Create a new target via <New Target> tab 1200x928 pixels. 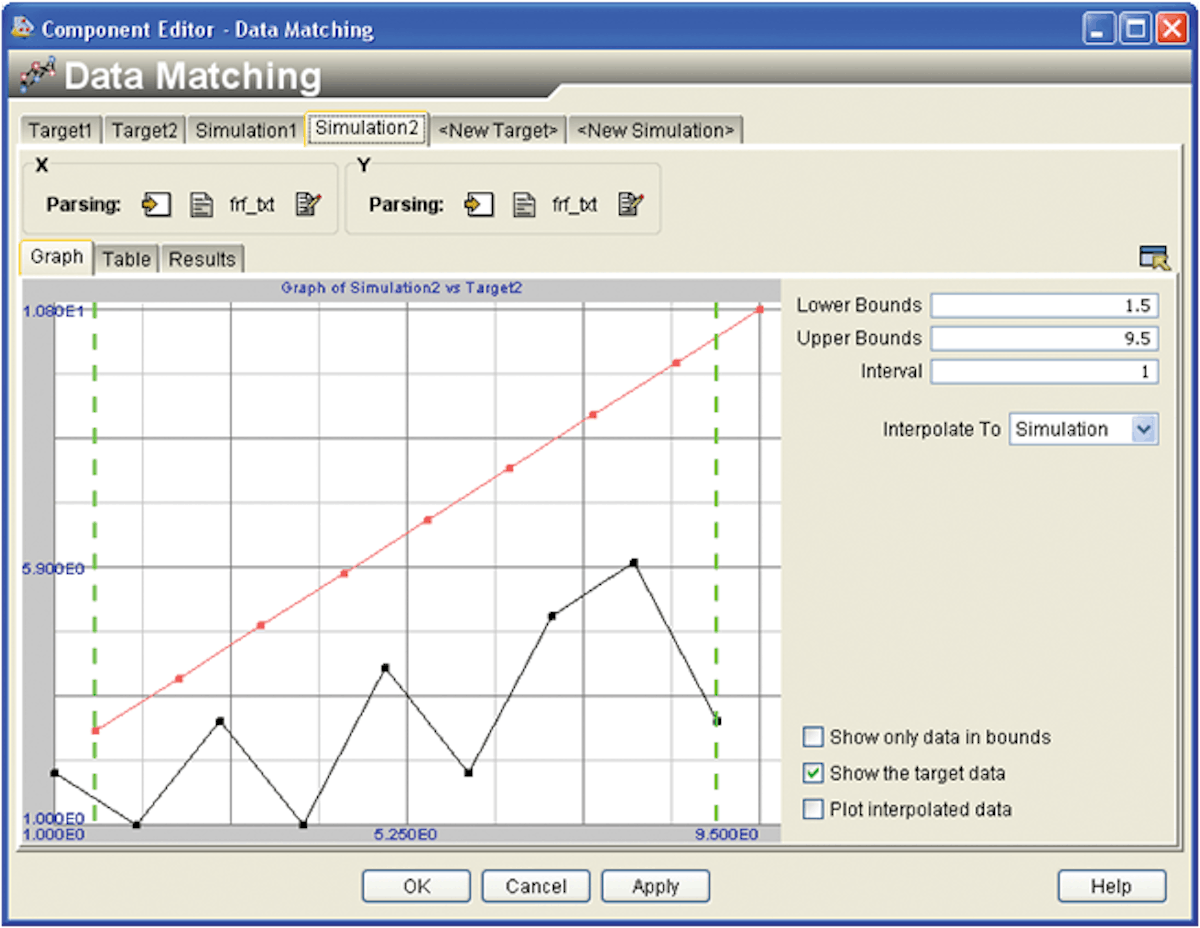pyautogui.click(x=498, y=129)
